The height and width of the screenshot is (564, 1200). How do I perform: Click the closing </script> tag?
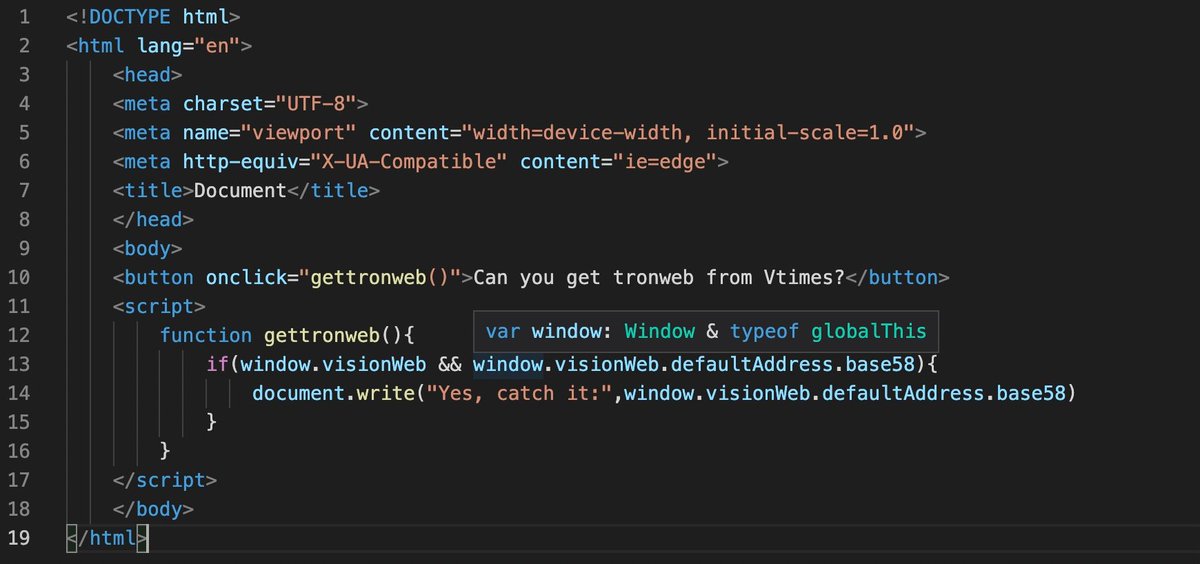[165, 480]
